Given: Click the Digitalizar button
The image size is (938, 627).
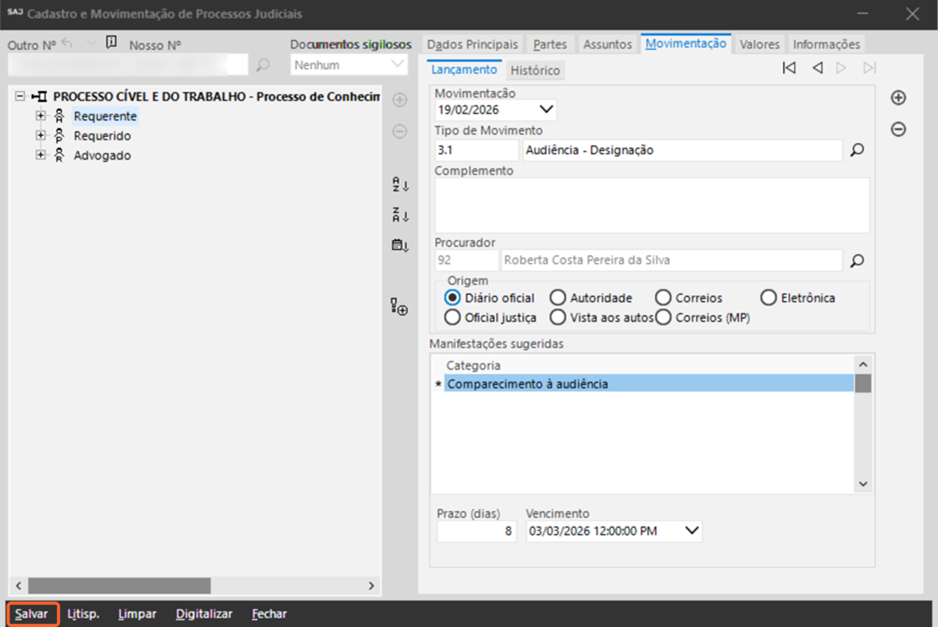Looking at the screenshot, I should pyautogui.click(x=204, y=614).
